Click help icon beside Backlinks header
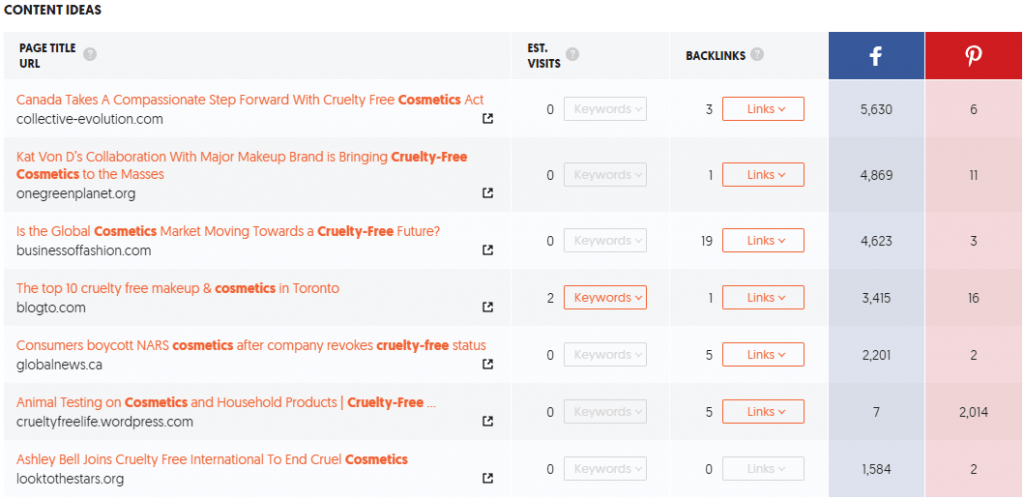1024x499 pixels. point(757,54)
